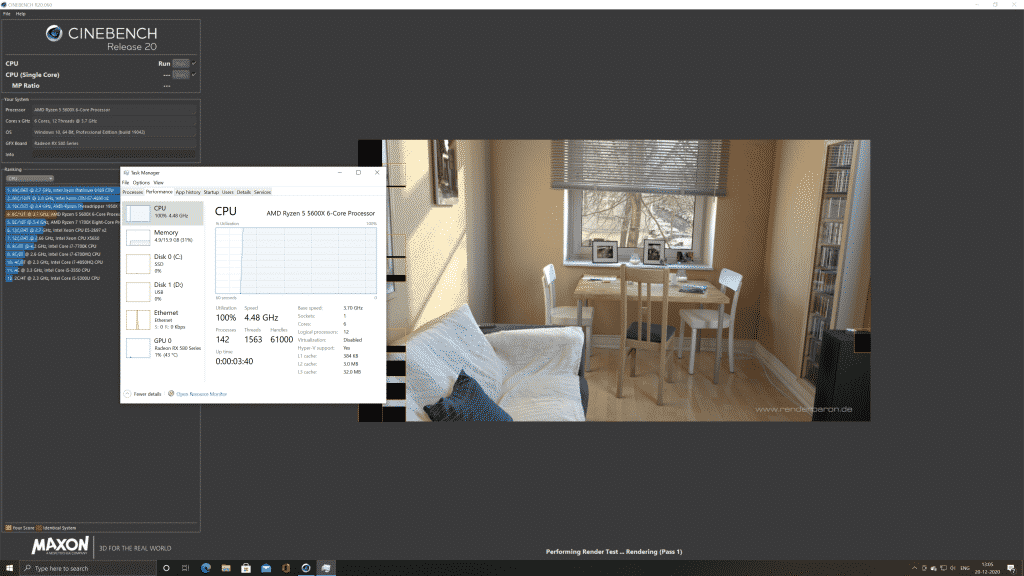Screen dimensions: 1024x576
Task: Switch to Cinebench taskbar icon
Action: [306, 568]
